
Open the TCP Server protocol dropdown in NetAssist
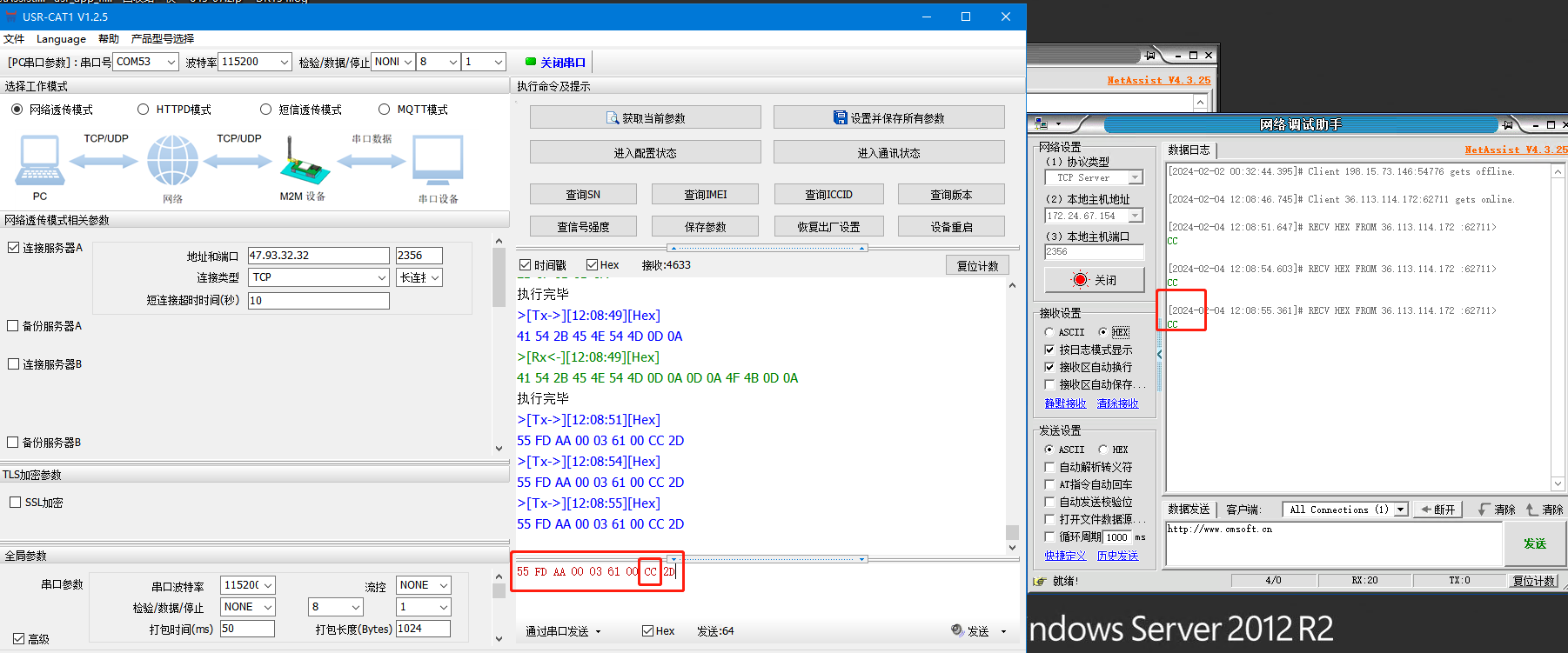[1136, 177]
